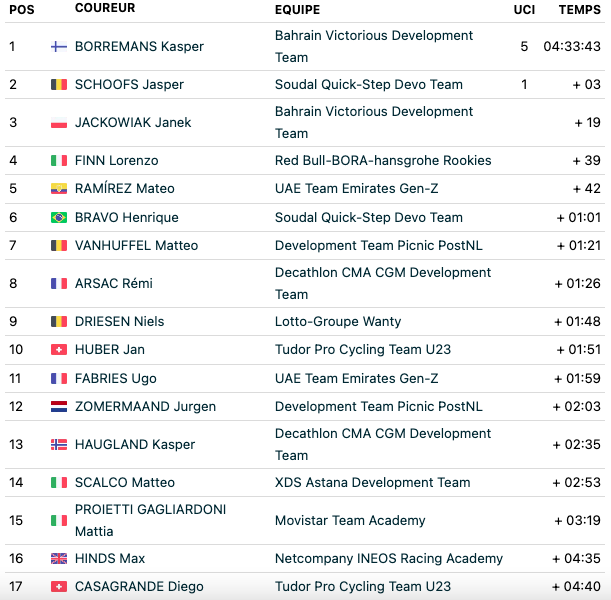Click the France flag beside ARSAC Rémi

(x=59, y=283)
